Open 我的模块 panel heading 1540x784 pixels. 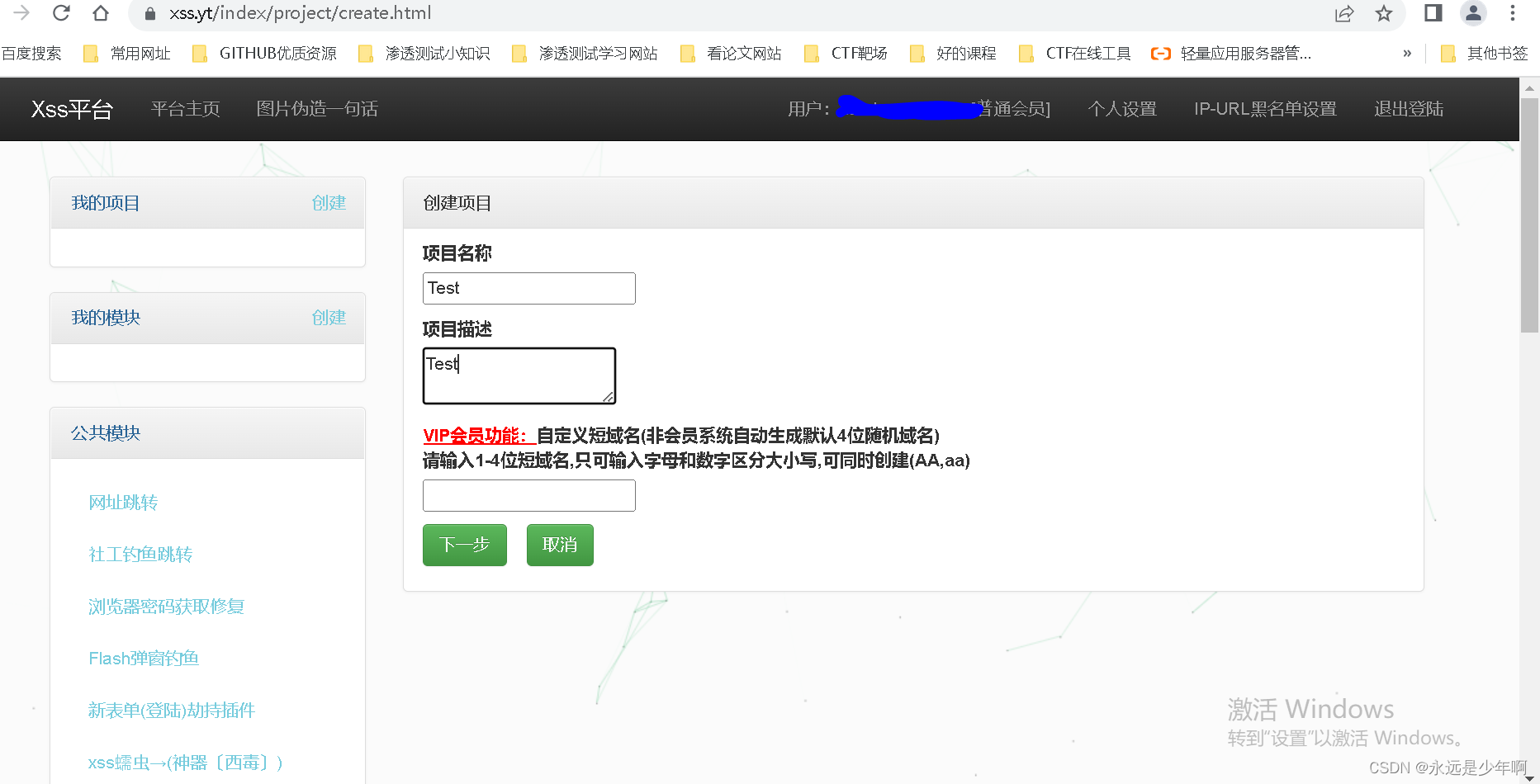pos(106,318)
